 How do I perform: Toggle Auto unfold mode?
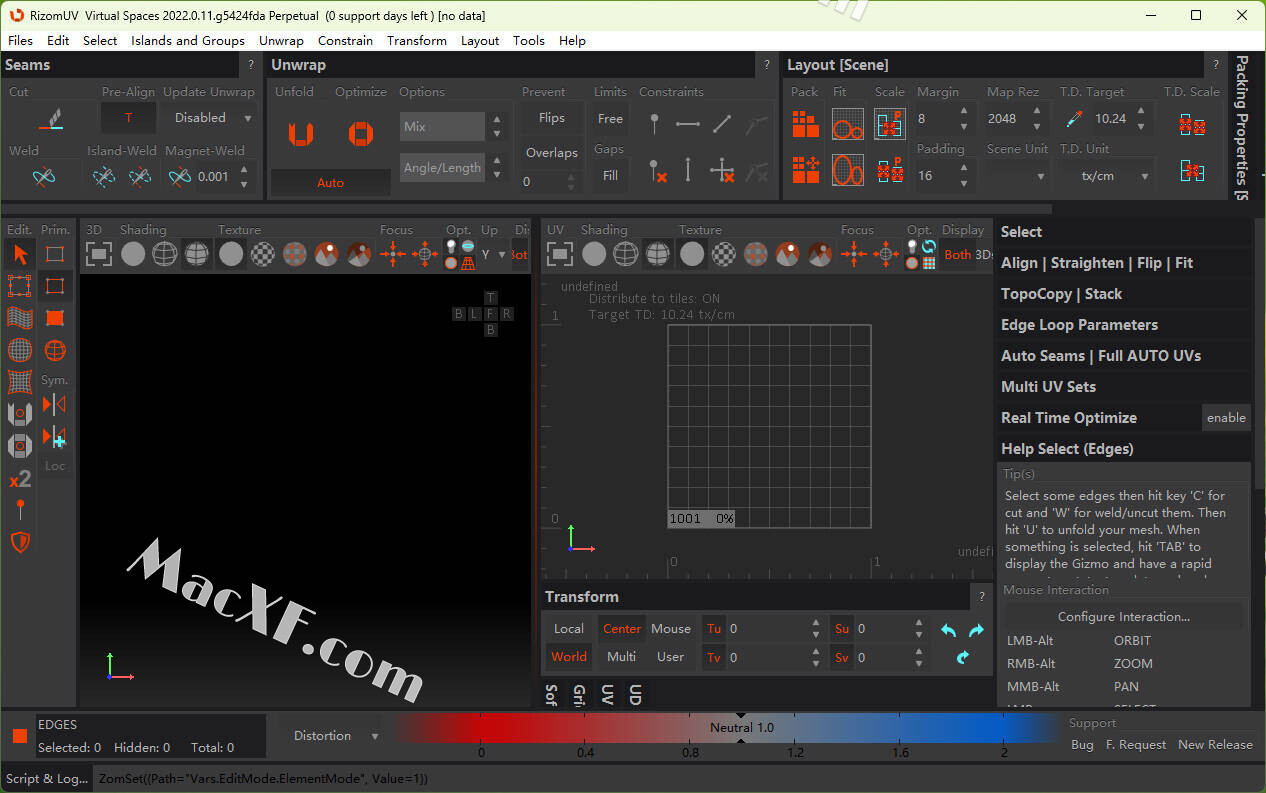pyautogui.click(x=331, y=183)
